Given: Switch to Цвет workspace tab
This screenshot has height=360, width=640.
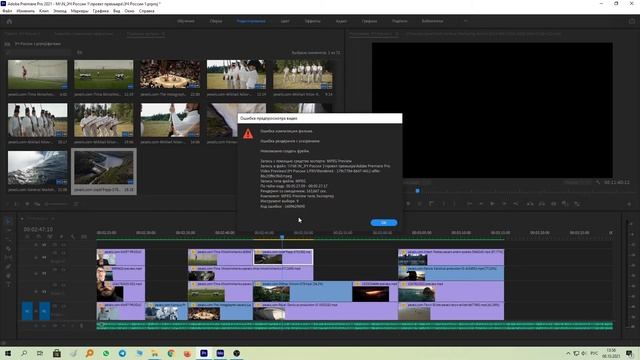Looking at the screenshot, I should point(285,21).
